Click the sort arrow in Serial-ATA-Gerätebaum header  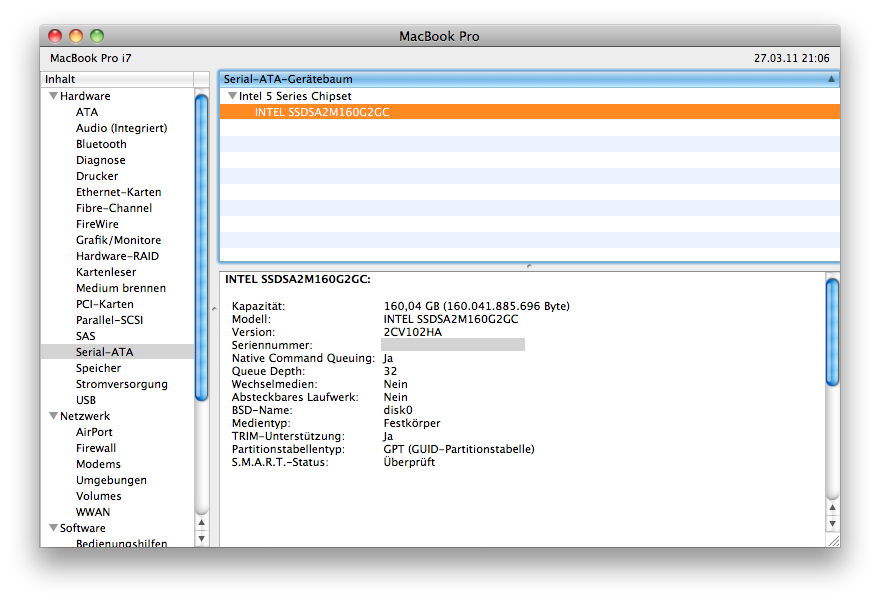coord(831,79)
